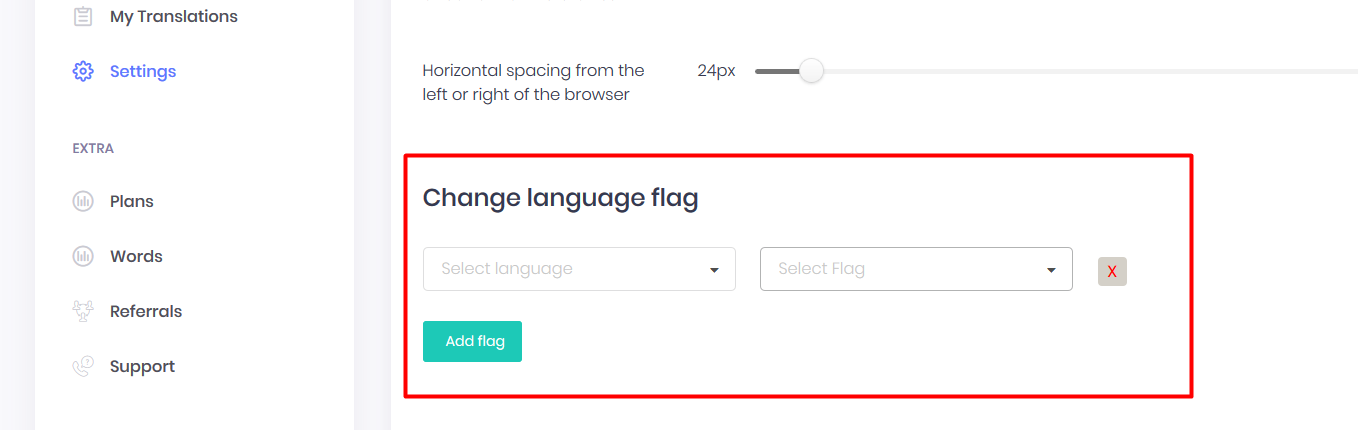1358x430 pixels.
Task: Remove flag row with red X
Action: (1112, 271)
